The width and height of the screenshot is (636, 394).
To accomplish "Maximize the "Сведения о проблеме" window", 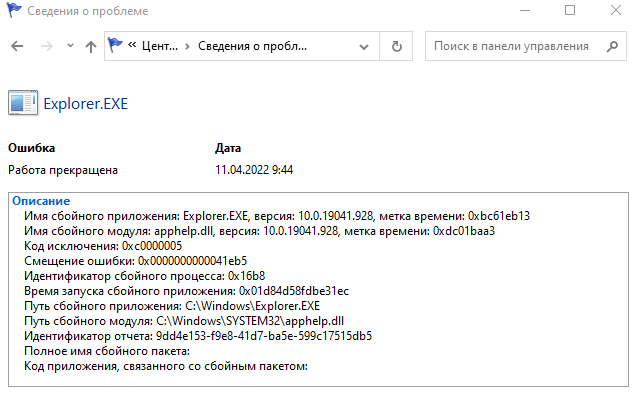I will point(570,10).
